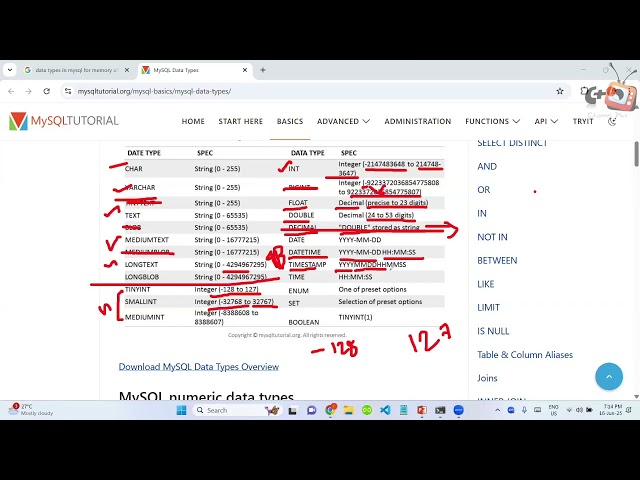Viewport: 640px width, 480px height.
Task: Toggle dark mode moon icon
Action: [612, 122]
